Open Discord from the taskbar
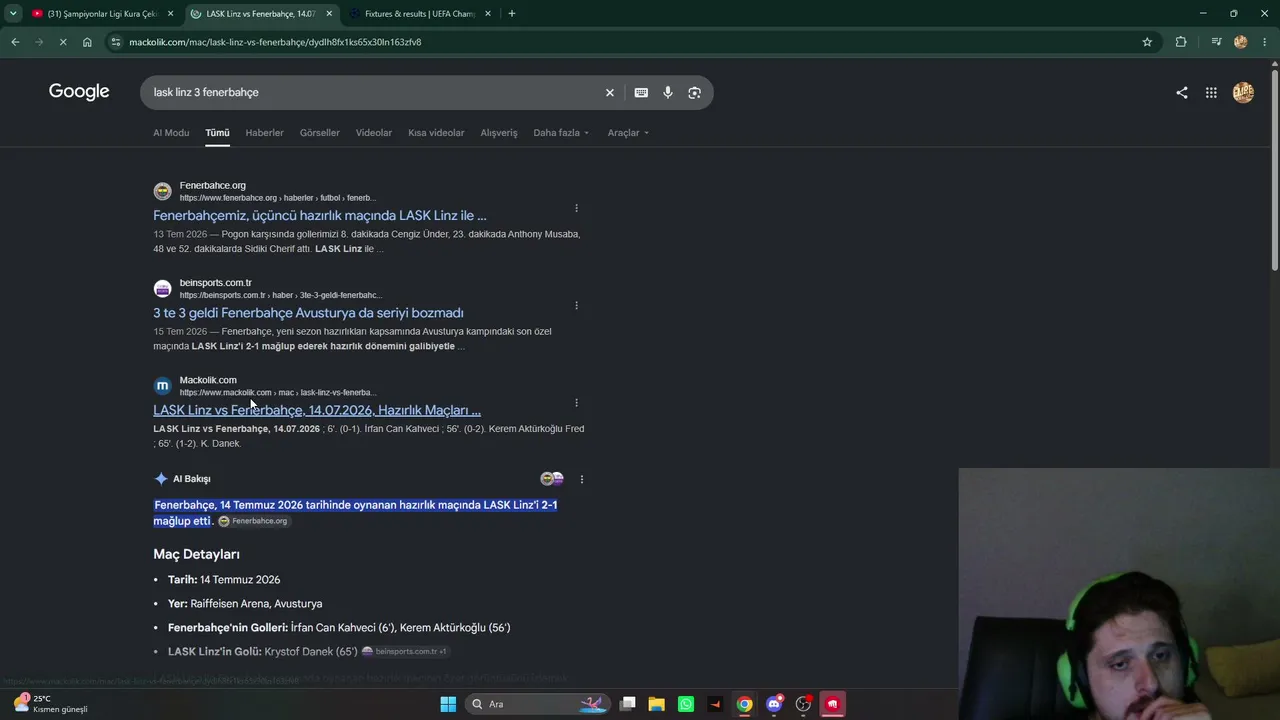1280x720 pixels. click(x=773, y=704)
